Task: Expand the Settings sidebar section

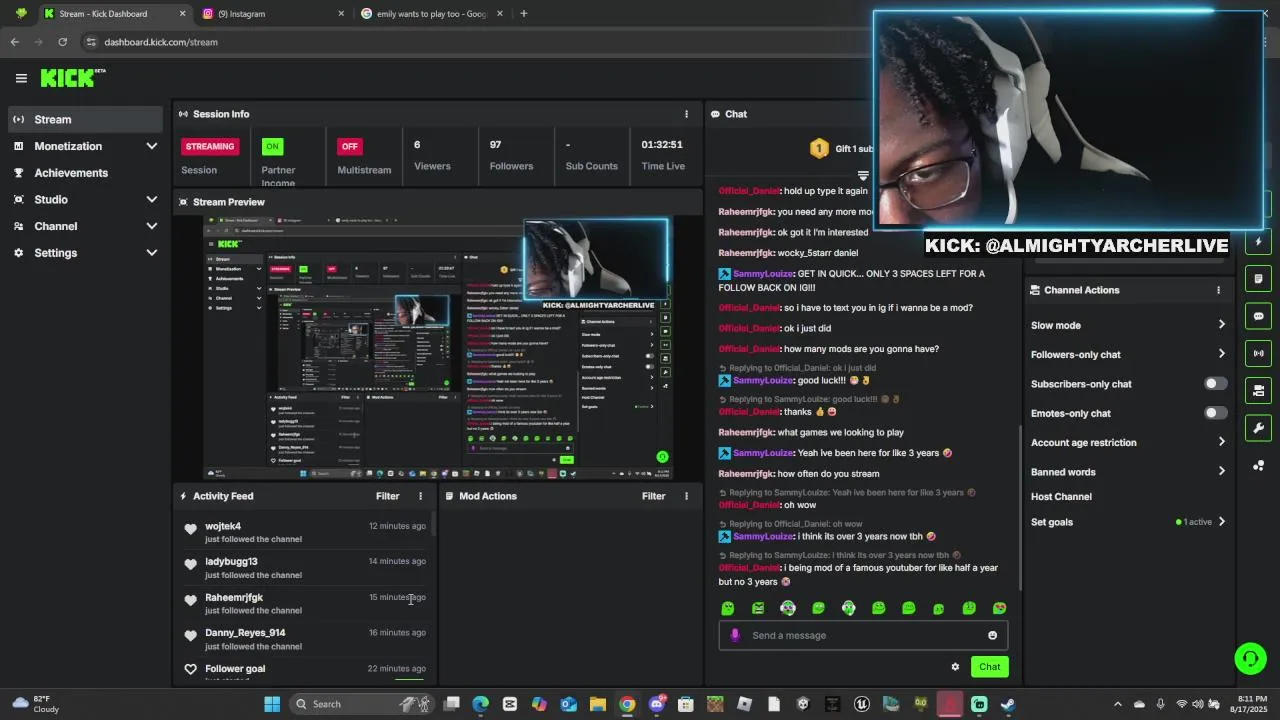Action: pyautogui.click(x=84, y=253)
